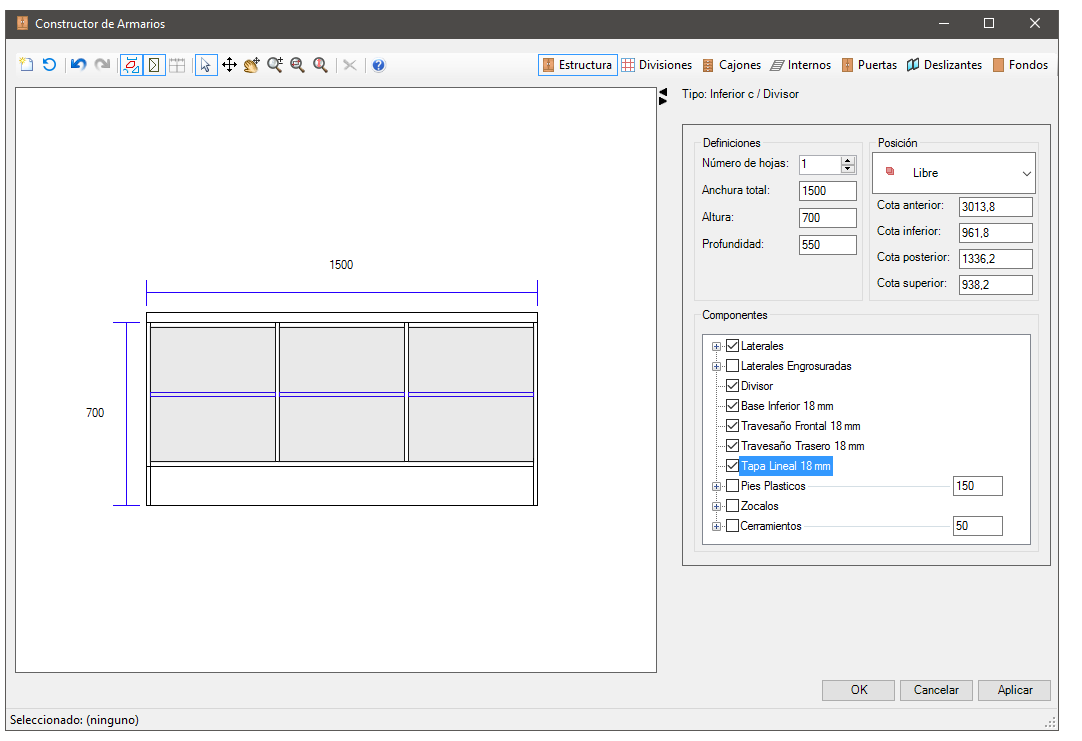Screen dimensions: 1082x741
Task: Switch to the Deslizantes tab
Action: pyautogui.click(x=944, y=65)
